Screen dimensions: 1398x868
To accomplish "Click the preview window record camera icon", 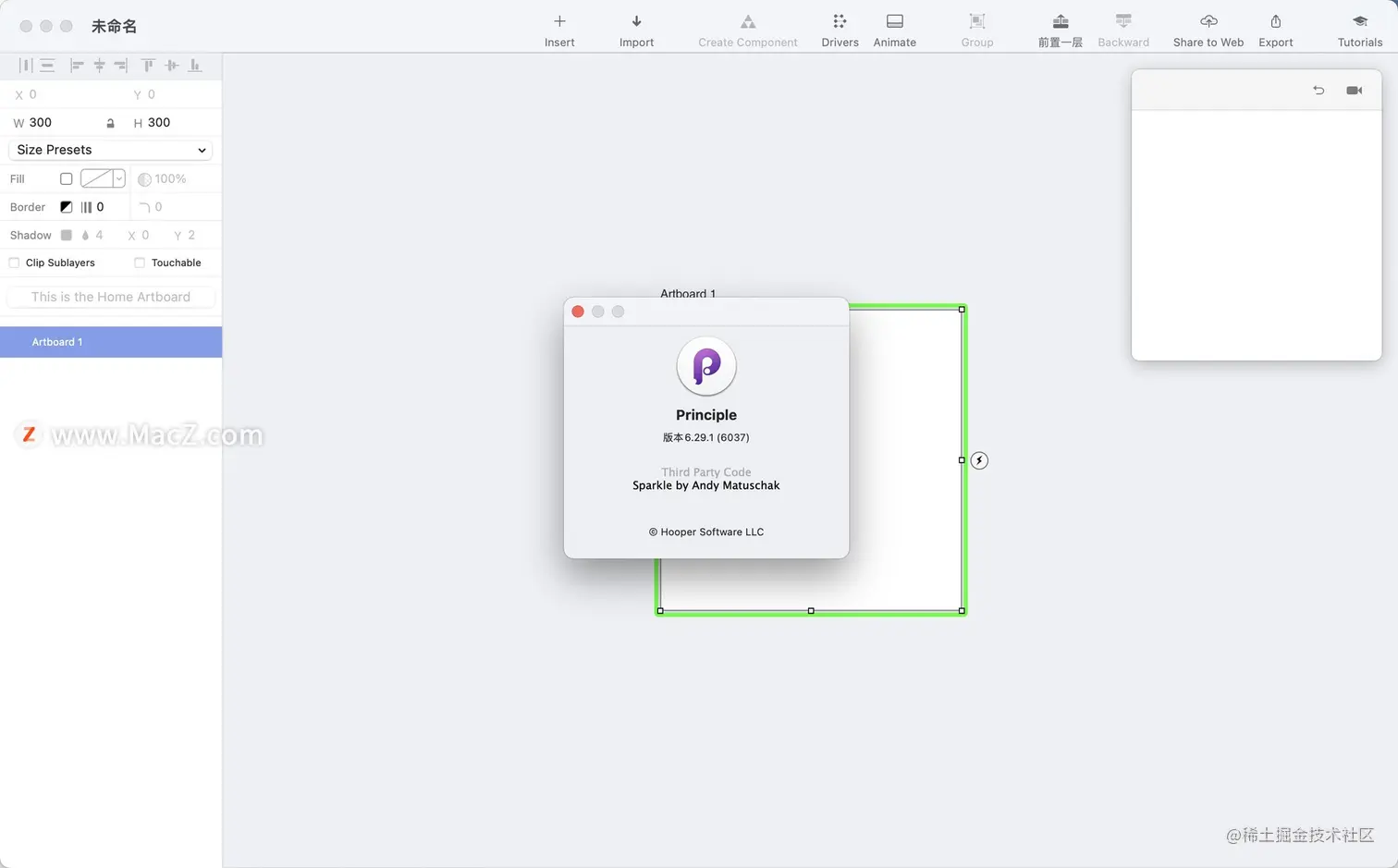I will (x=1355, y=90).
